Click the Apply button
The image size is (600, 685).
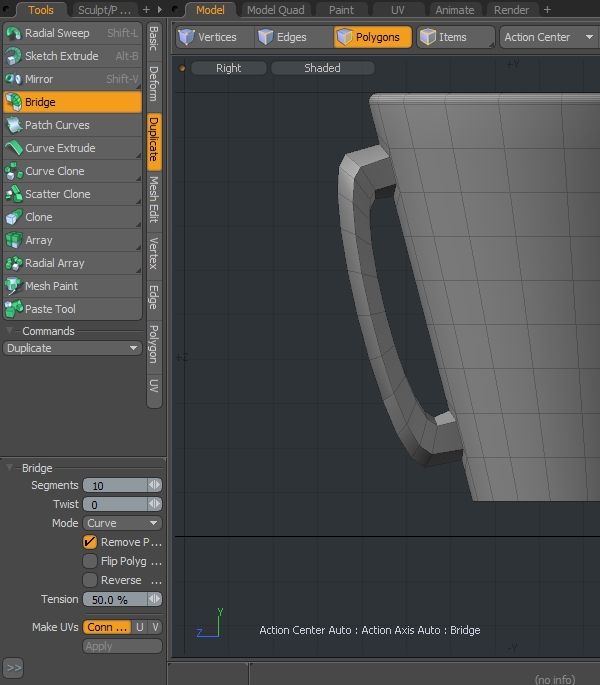tap(122, 646)
